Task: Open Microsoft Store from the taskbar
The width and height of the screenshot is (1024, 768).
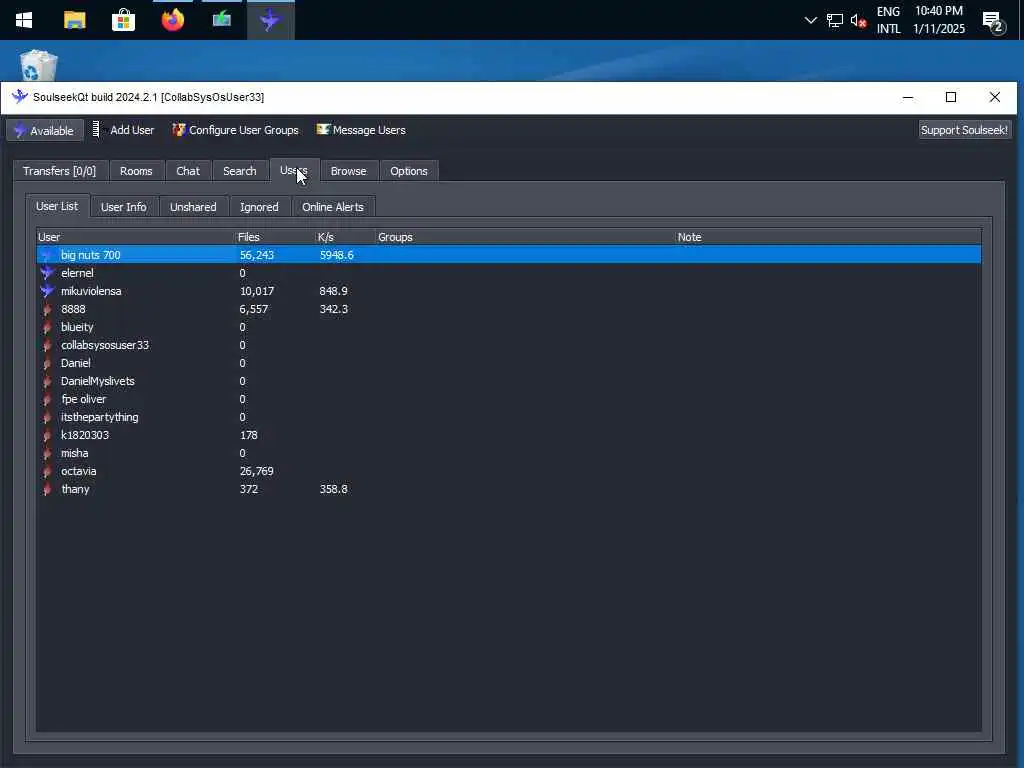Action: point(123,20)
